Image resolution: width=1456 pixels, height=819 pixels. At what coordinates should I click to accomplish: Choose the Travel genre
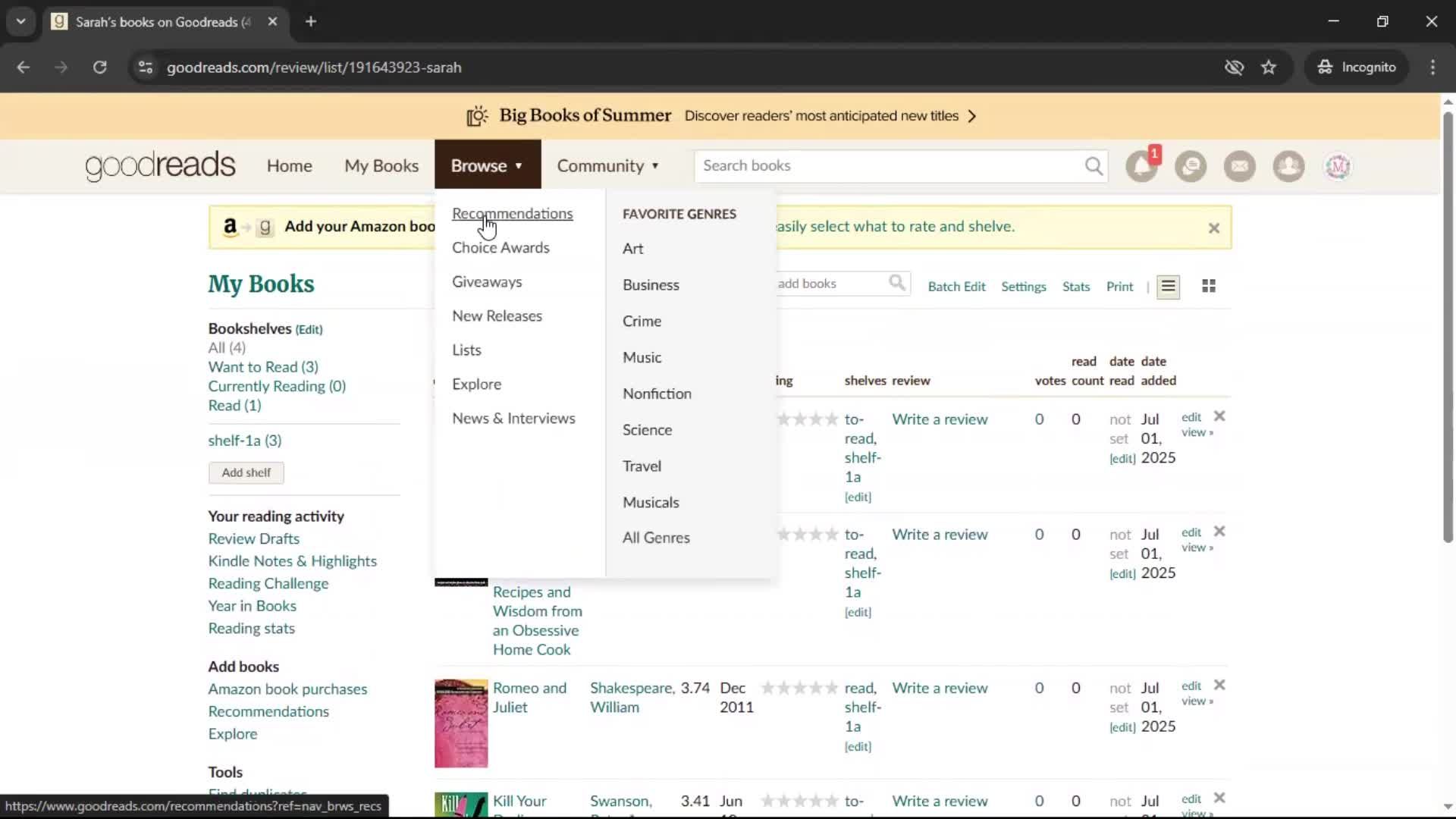[642, 466]
